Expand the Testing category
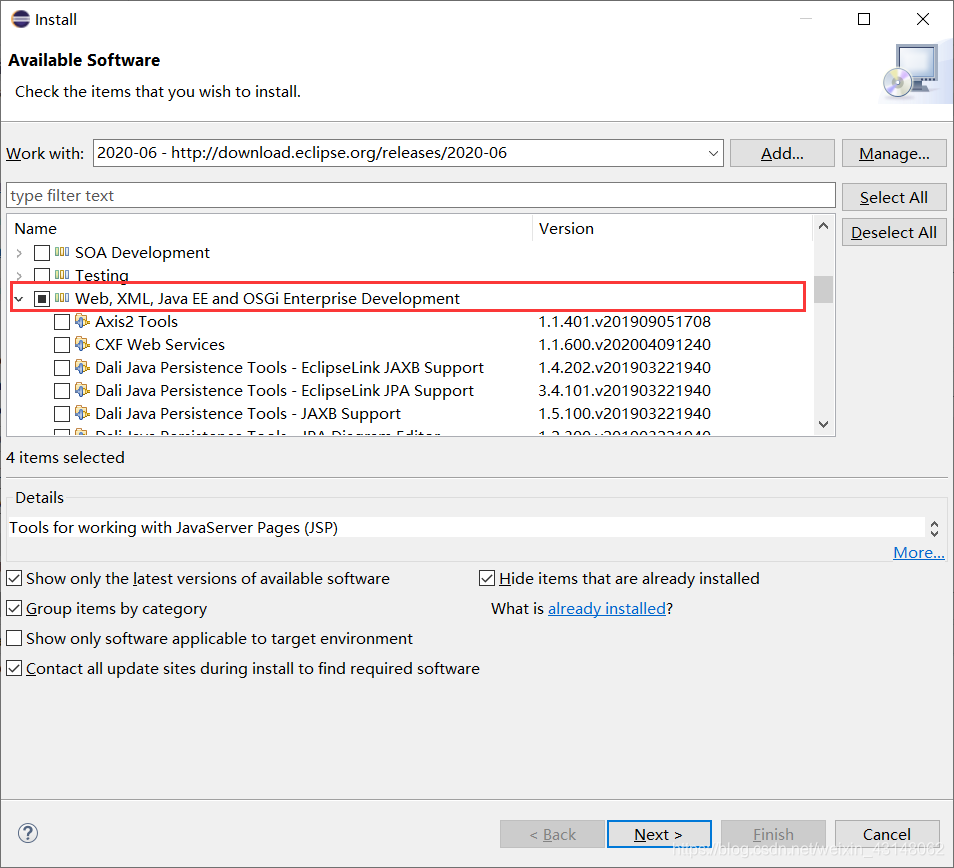 19,276
